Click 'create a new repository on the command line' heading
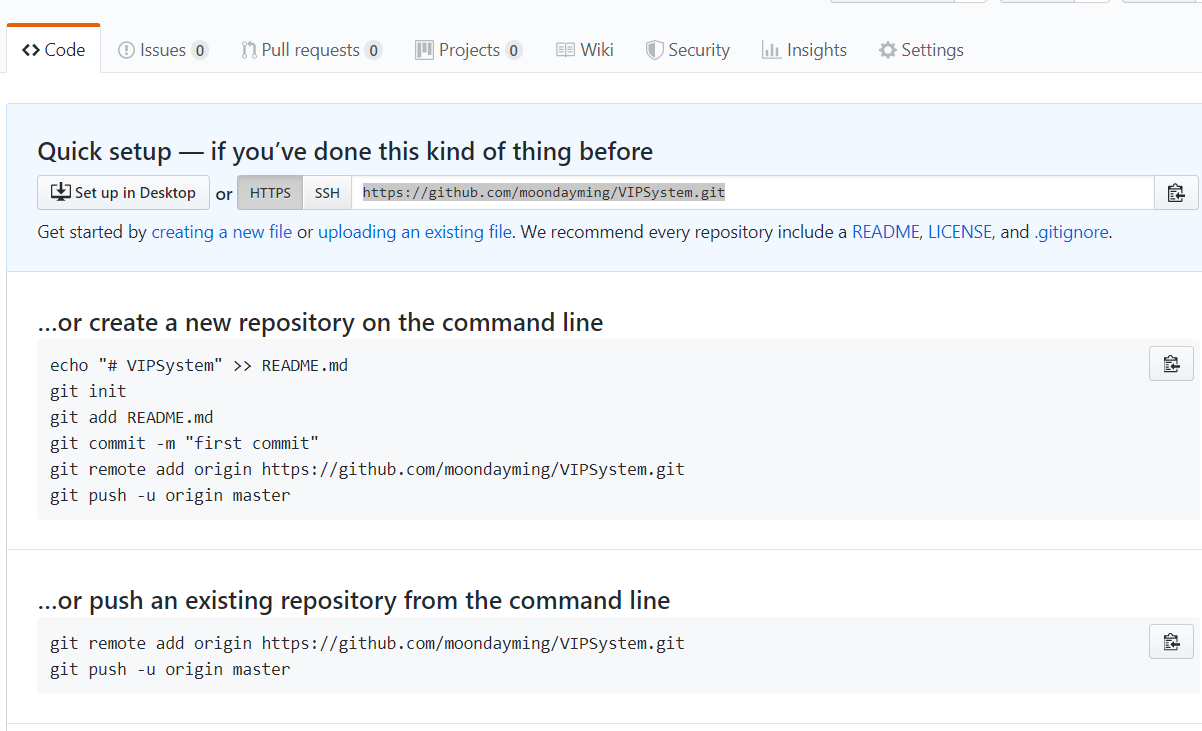The image size is (1202, 731). [x=320, y=323]
